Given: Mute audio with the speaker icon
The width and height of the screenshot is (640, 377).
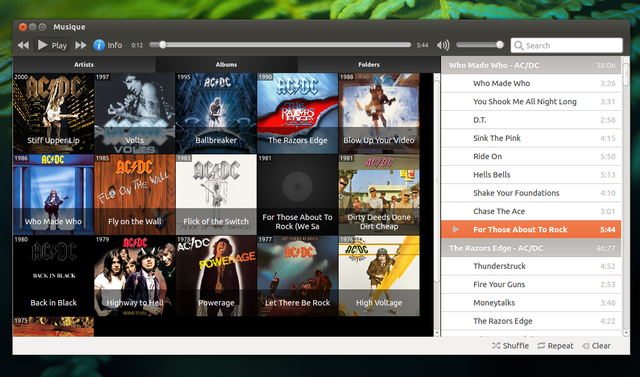Looking at the screenshot, I should click(443, 45).
